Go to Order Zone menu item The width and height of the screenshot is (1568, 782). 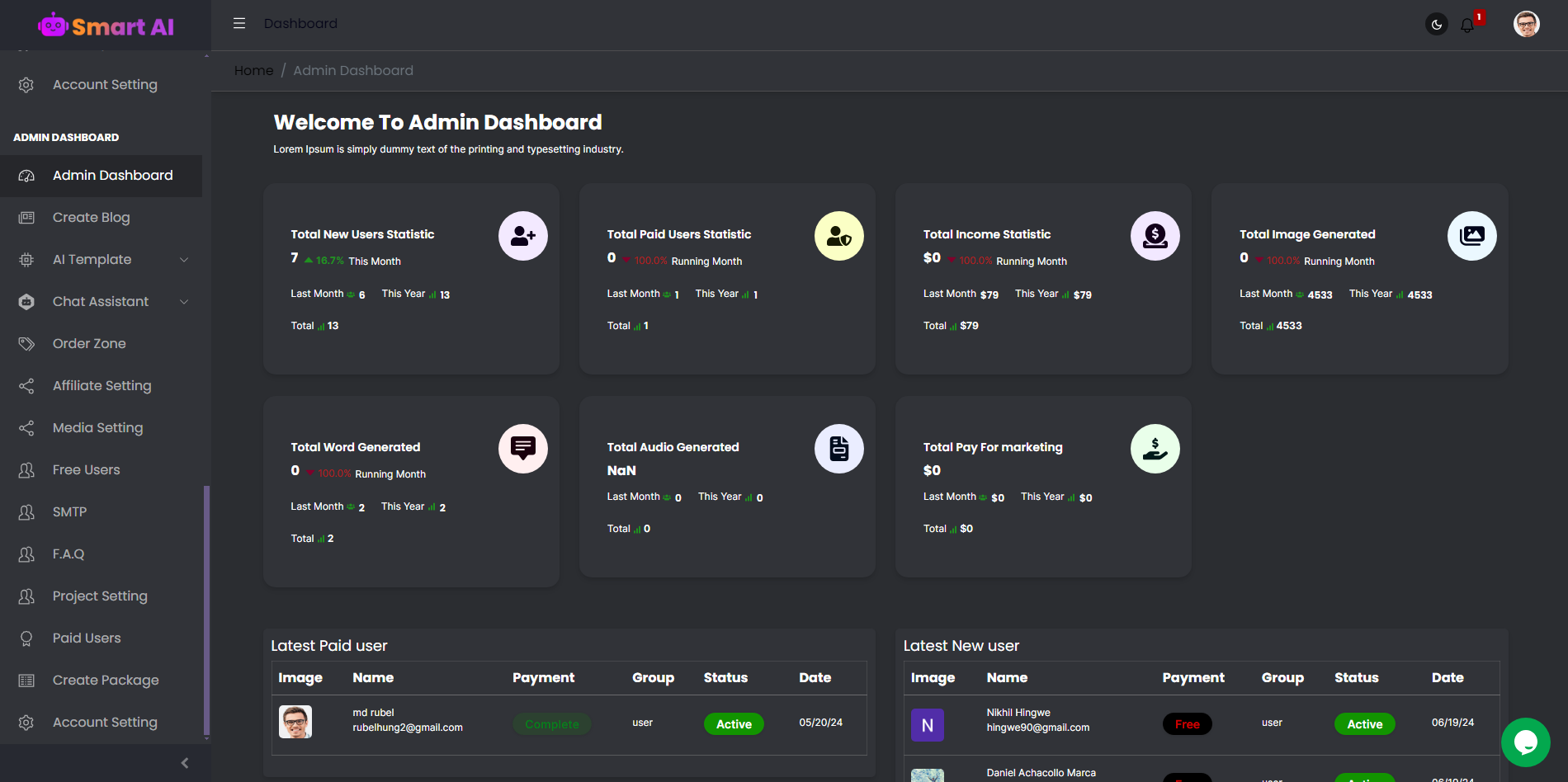pyautogui.click(x=89, y=344)
